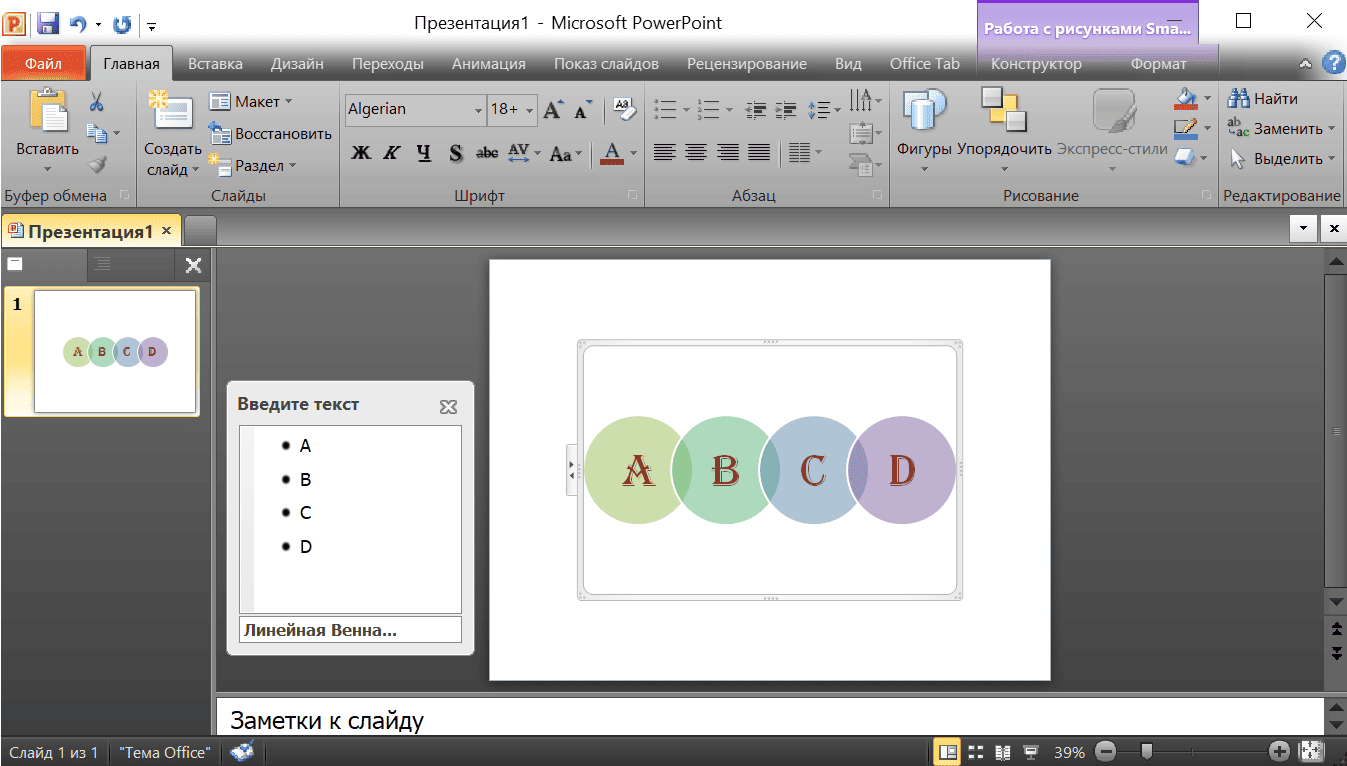Switch to the Вставка tab
The image size is (1347, 766).
coord(215,64)
